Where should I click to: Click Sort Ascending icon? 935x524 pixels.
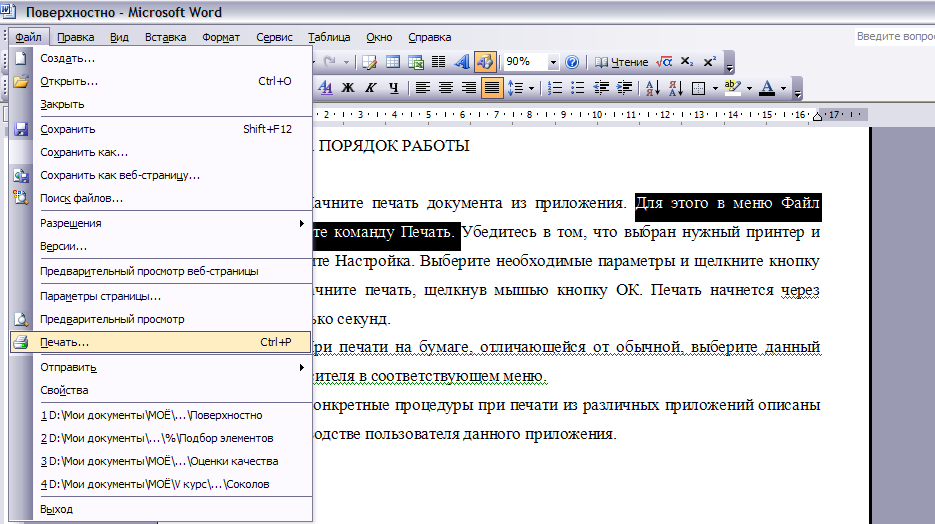pyautogui.click(x=653, y=88)
